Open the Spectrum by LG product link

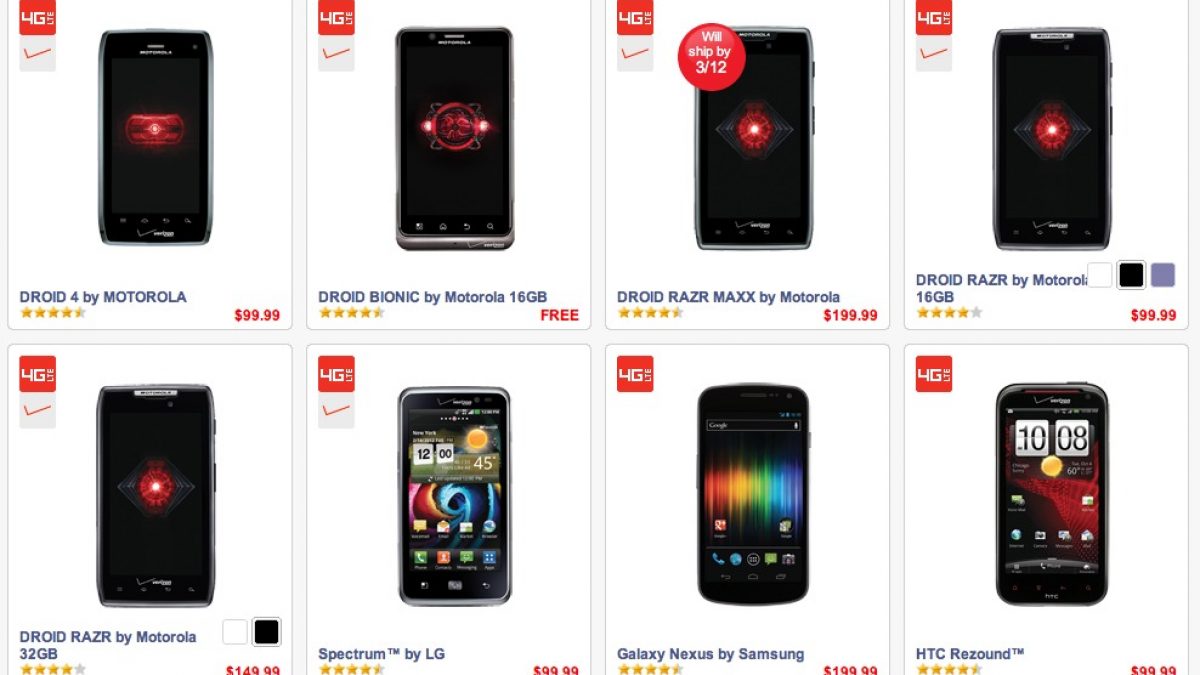[381, 654]
